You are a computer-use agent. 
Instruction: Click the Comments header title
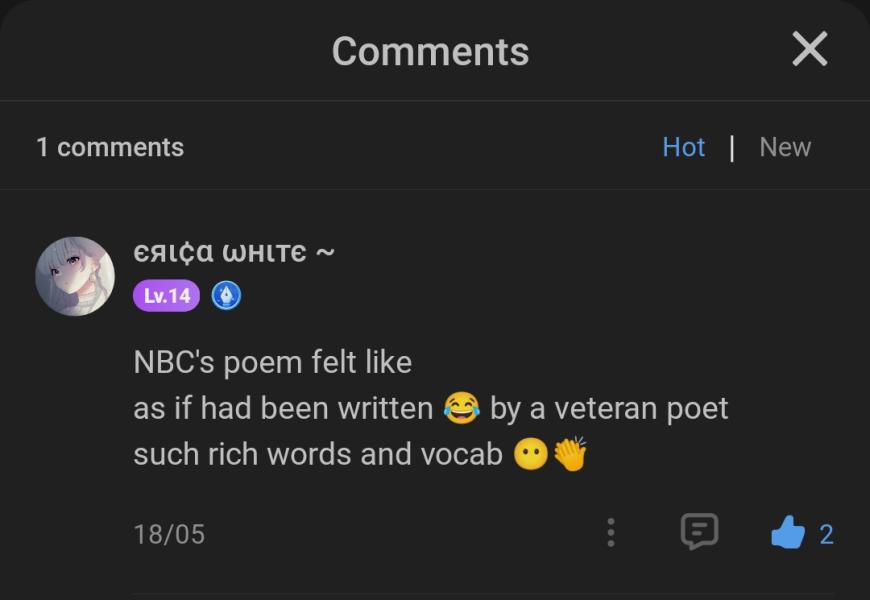(430, 51)
